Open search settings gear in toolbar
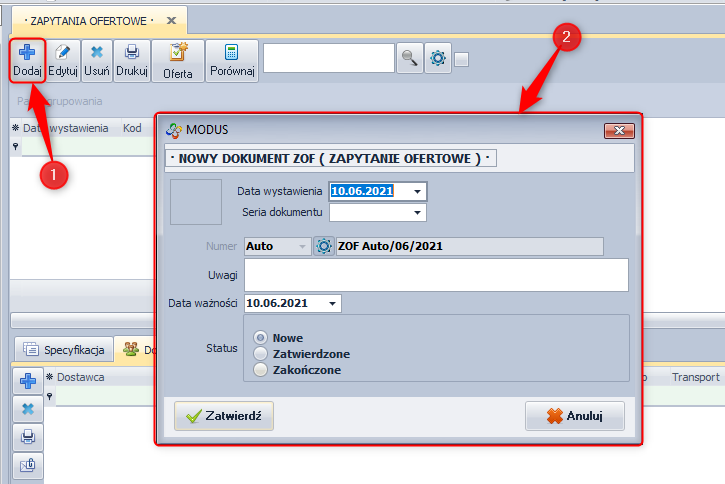This screenshot has width=725, height=484. (438, 59)
